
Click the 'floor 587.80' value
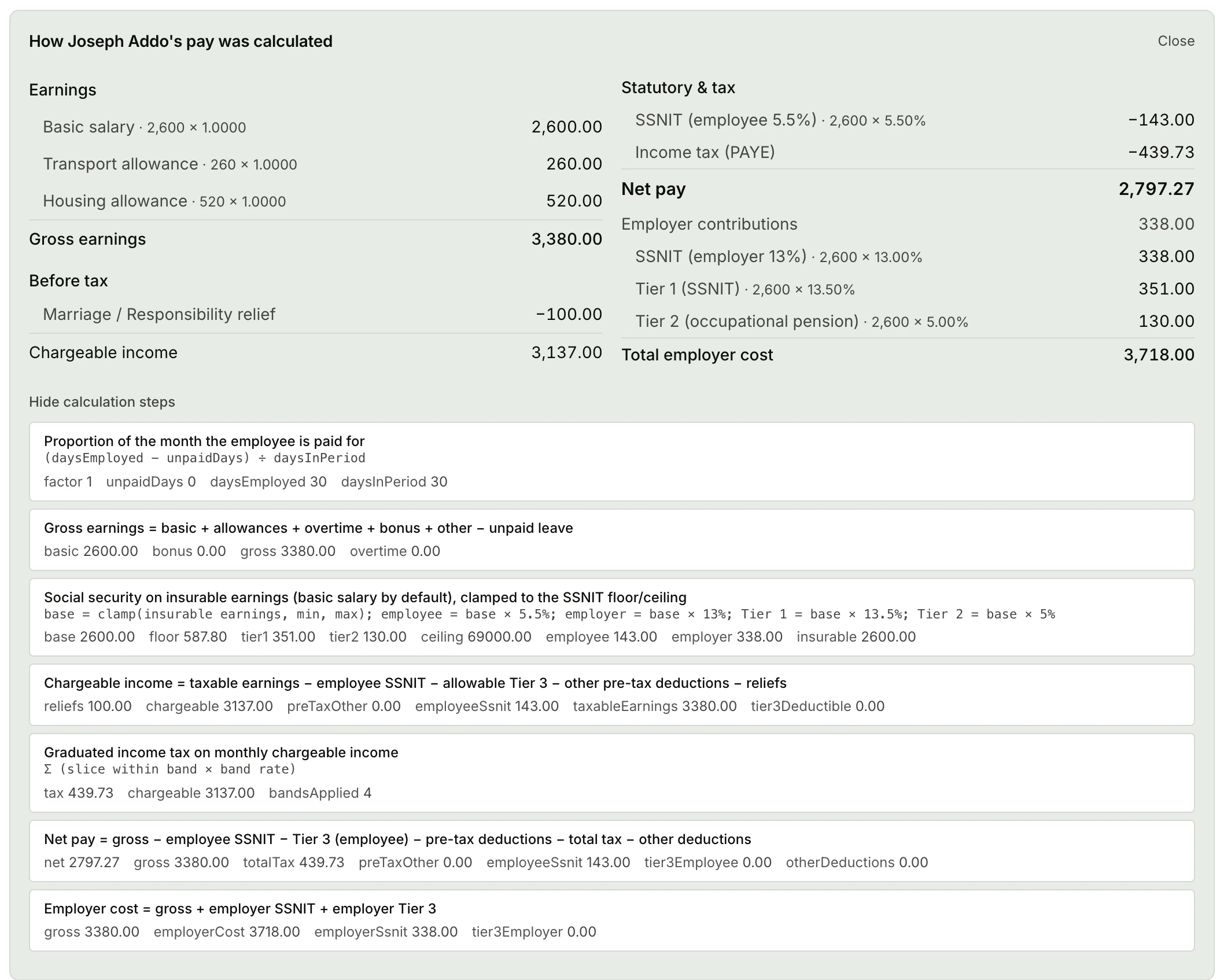pyautogui.click(x=188, y=637)
